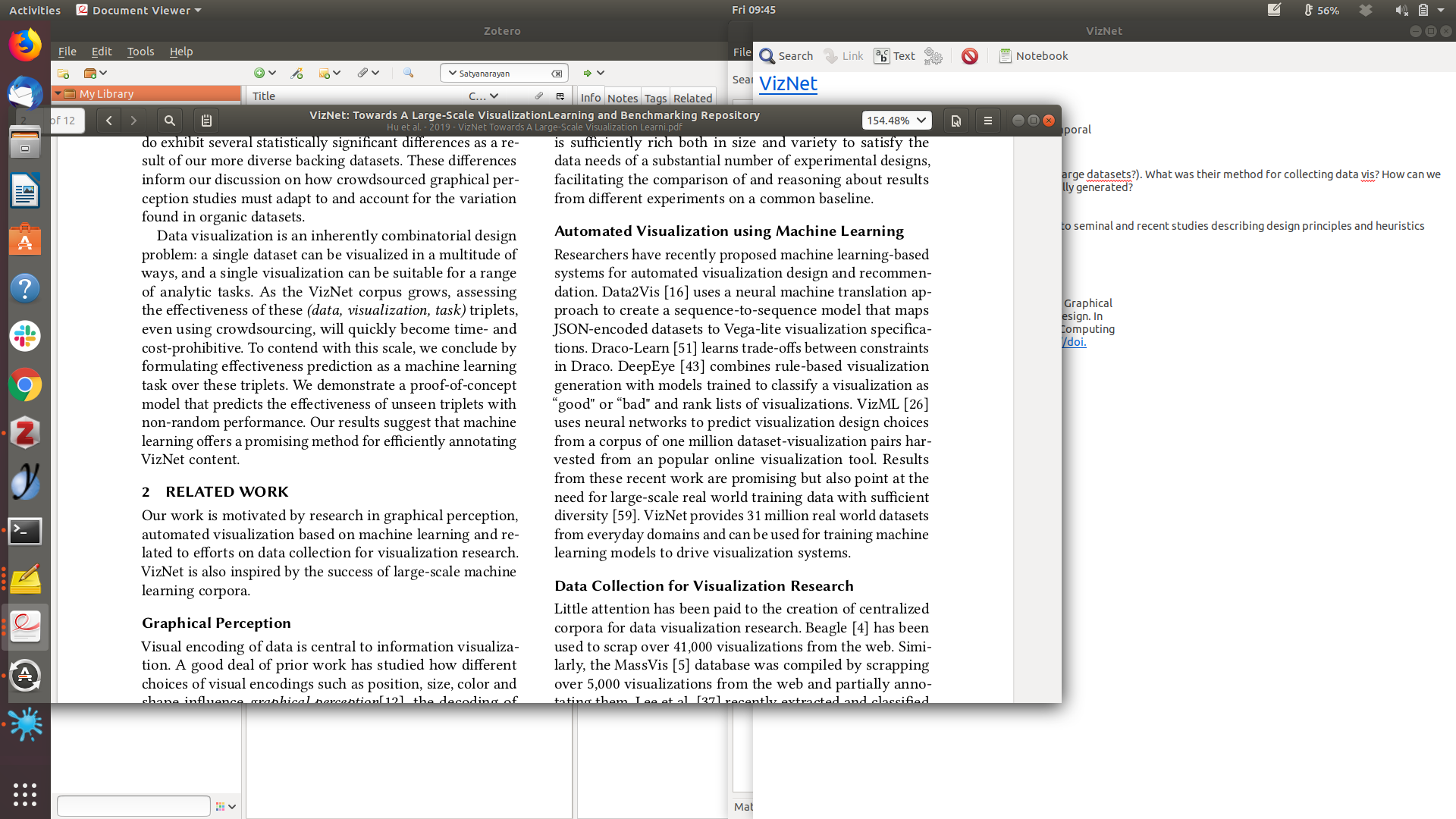Screen dimensions: 1456x819
Task: Toggle Text formatting button in Zim toolbar
Action: [895, 56]
